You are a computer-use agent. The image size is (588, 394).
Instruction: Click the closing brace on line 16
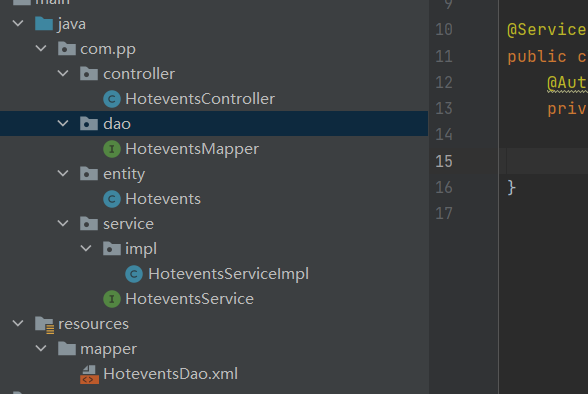click(x=512, y=187)
